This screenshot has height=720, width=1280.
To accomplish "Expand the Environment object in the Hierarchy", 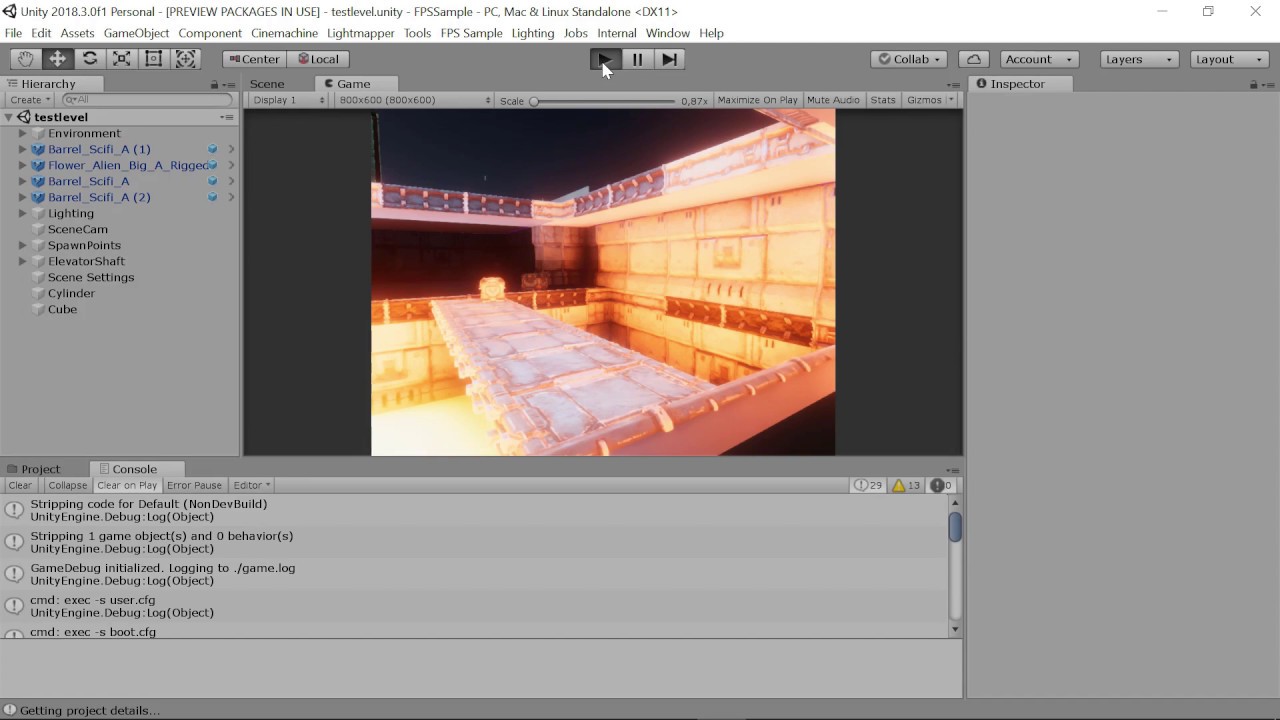I will pos(22,132).
